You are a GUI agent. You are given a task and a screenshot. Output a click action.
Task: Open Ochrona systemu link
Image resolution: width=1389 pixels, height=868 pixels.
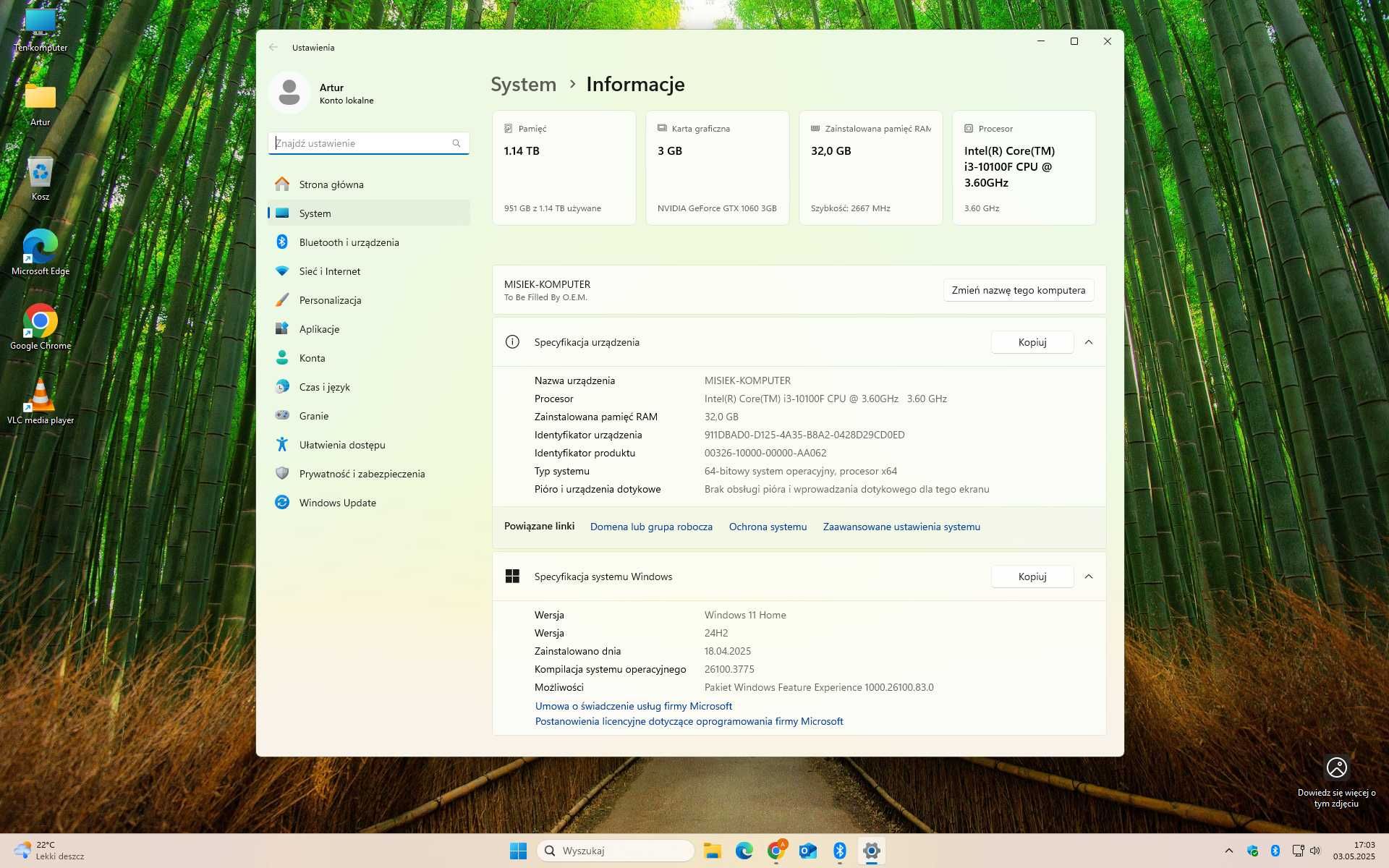[x=768, y=527]
